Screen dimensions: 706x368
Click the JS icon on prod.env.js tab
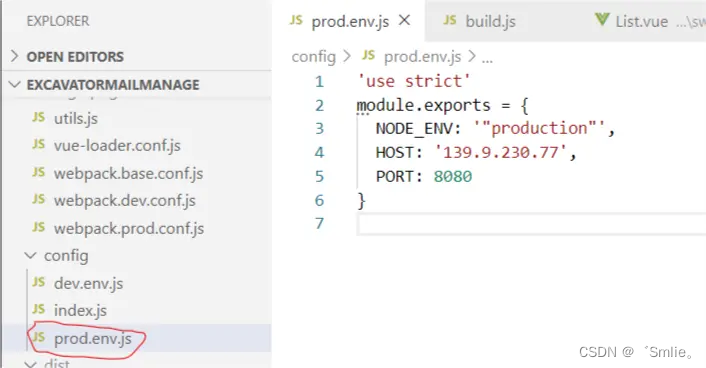point(296,20)
